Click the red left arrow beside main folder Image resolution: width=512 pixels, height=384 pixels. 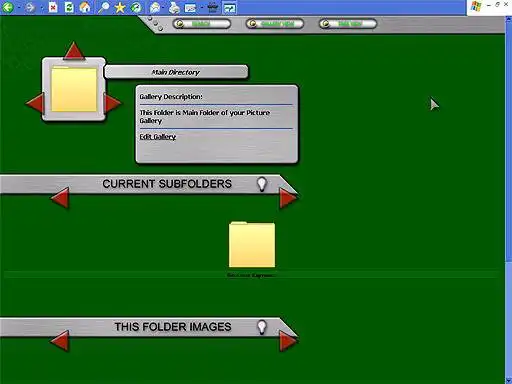(x=35, y=103)
